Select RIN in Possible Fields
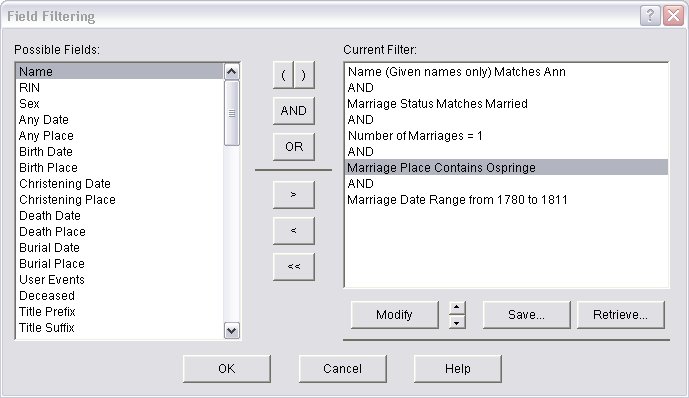The width and height of the screenshot is (689, 398). tap(119, 87)
